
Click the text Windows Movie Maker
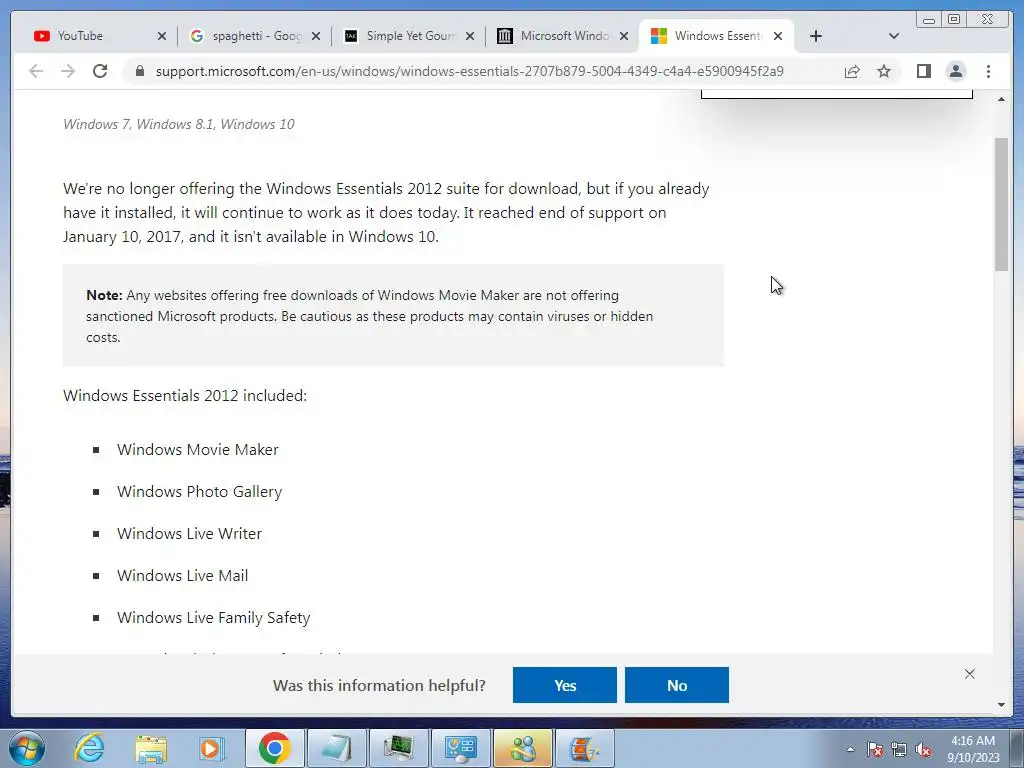(x=198, y=449)
